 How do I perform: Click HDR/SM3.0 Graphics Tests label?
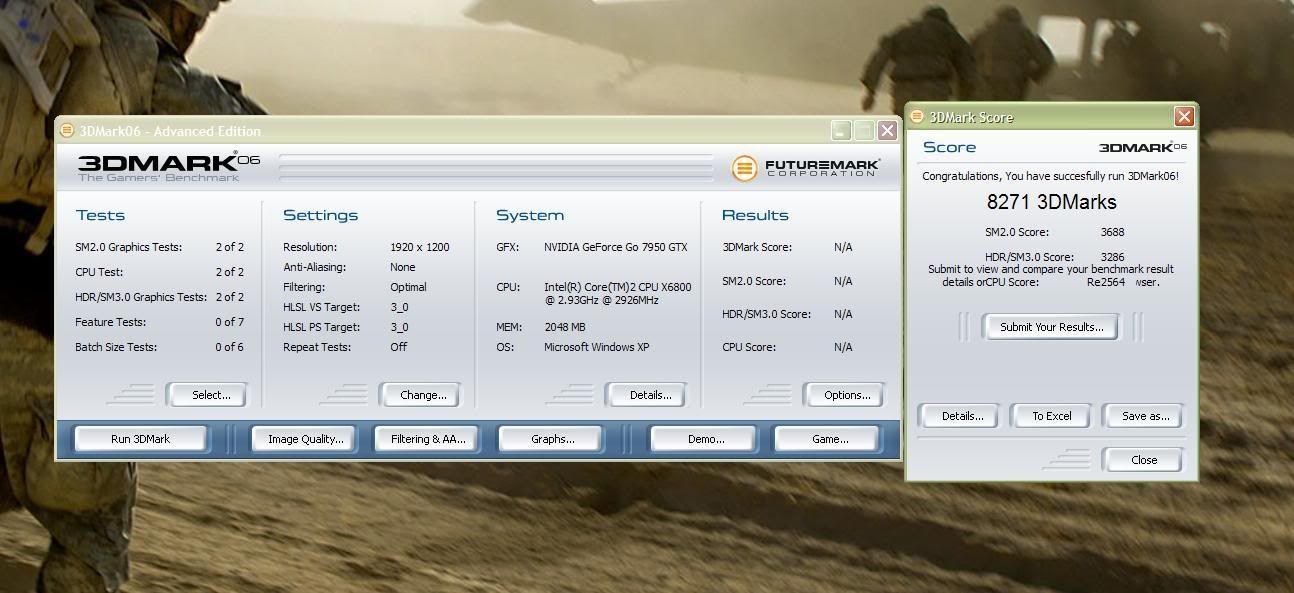[x=141, y=297]
